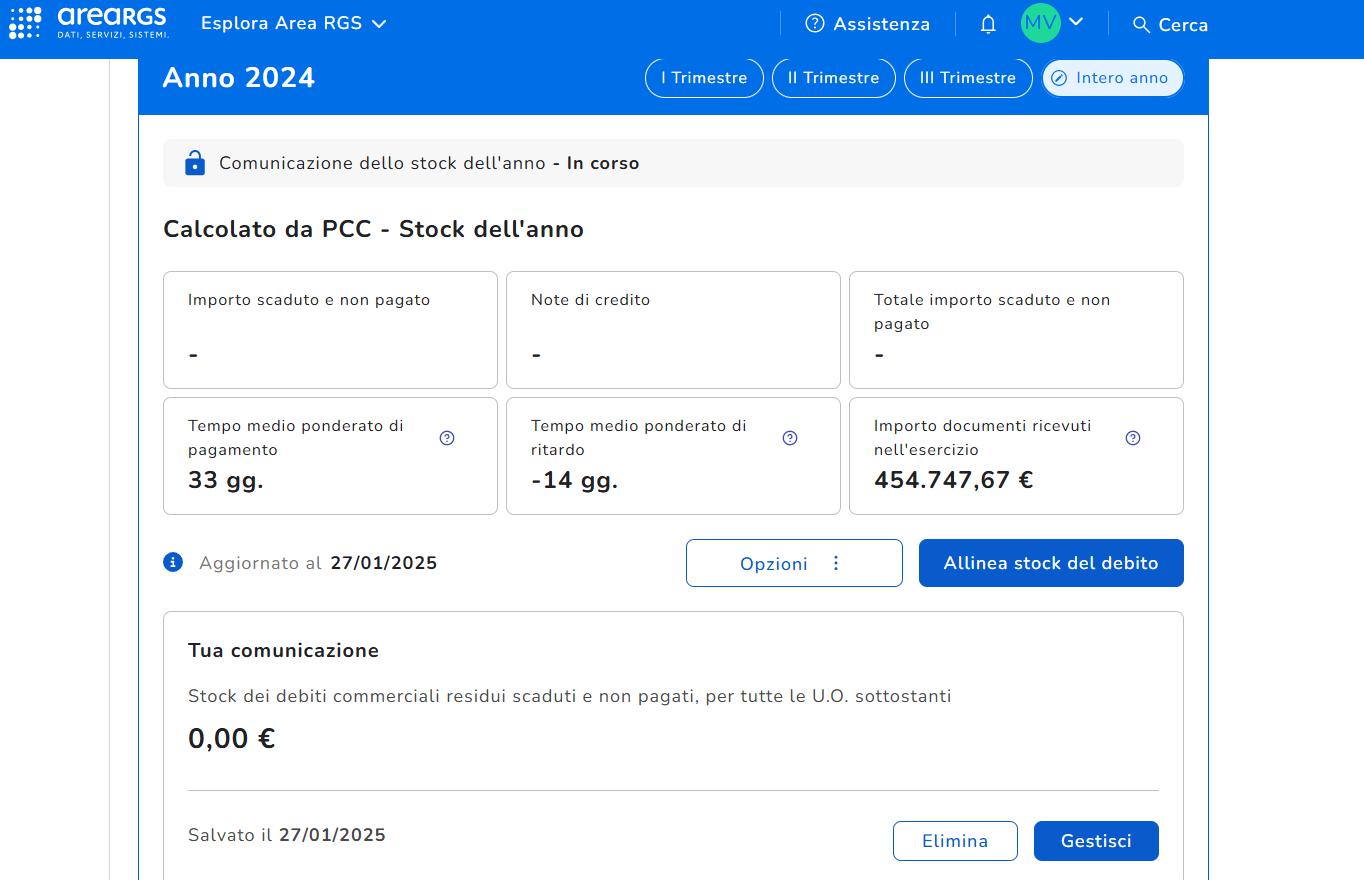Viewport: 1364px width, 880px height.
Task: Open the notifications bell
Action: [988, 24]
